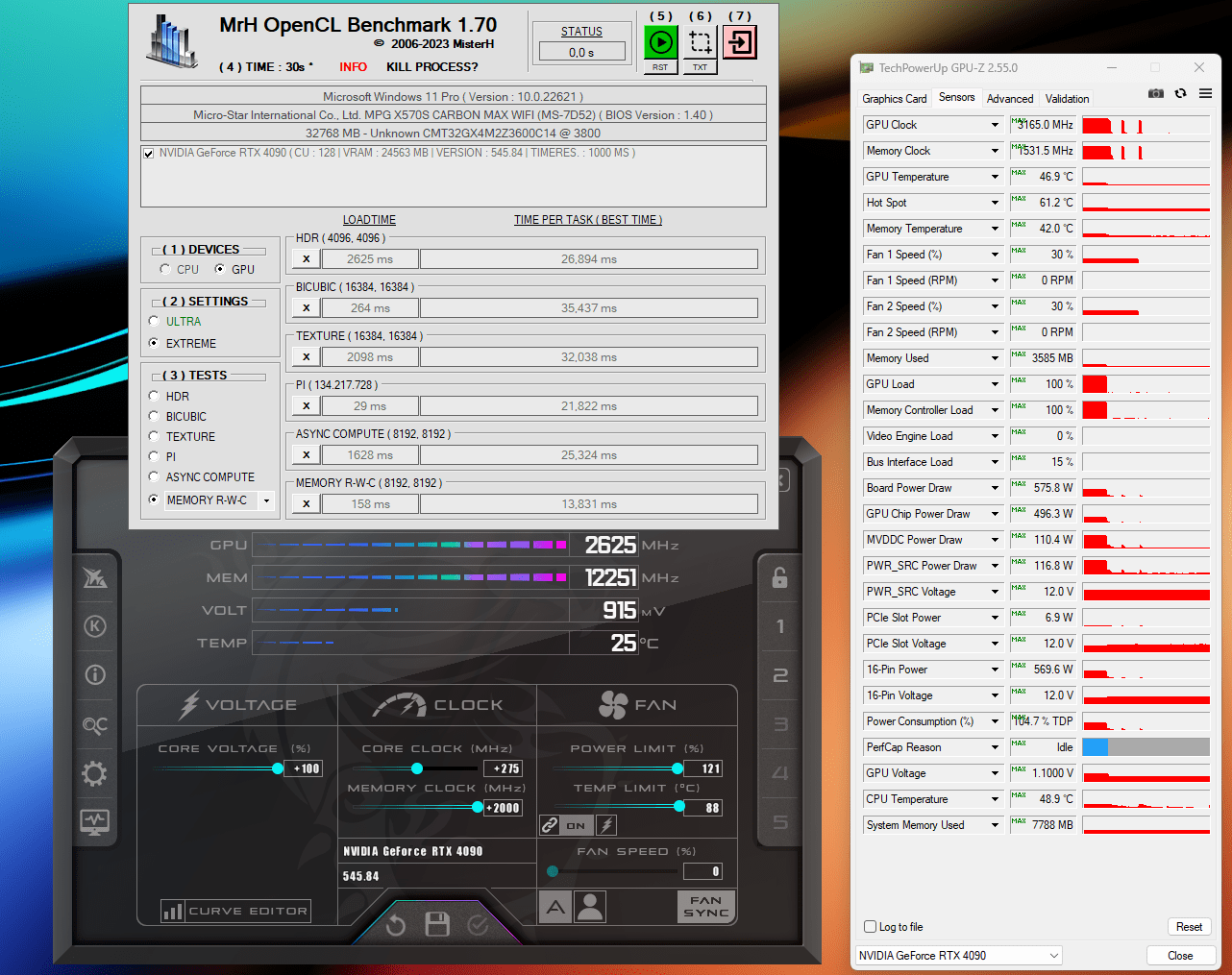Expand the PerfCap Reason sensor dropdown
Screen dimensions: 1232x975
click(995, 747)
